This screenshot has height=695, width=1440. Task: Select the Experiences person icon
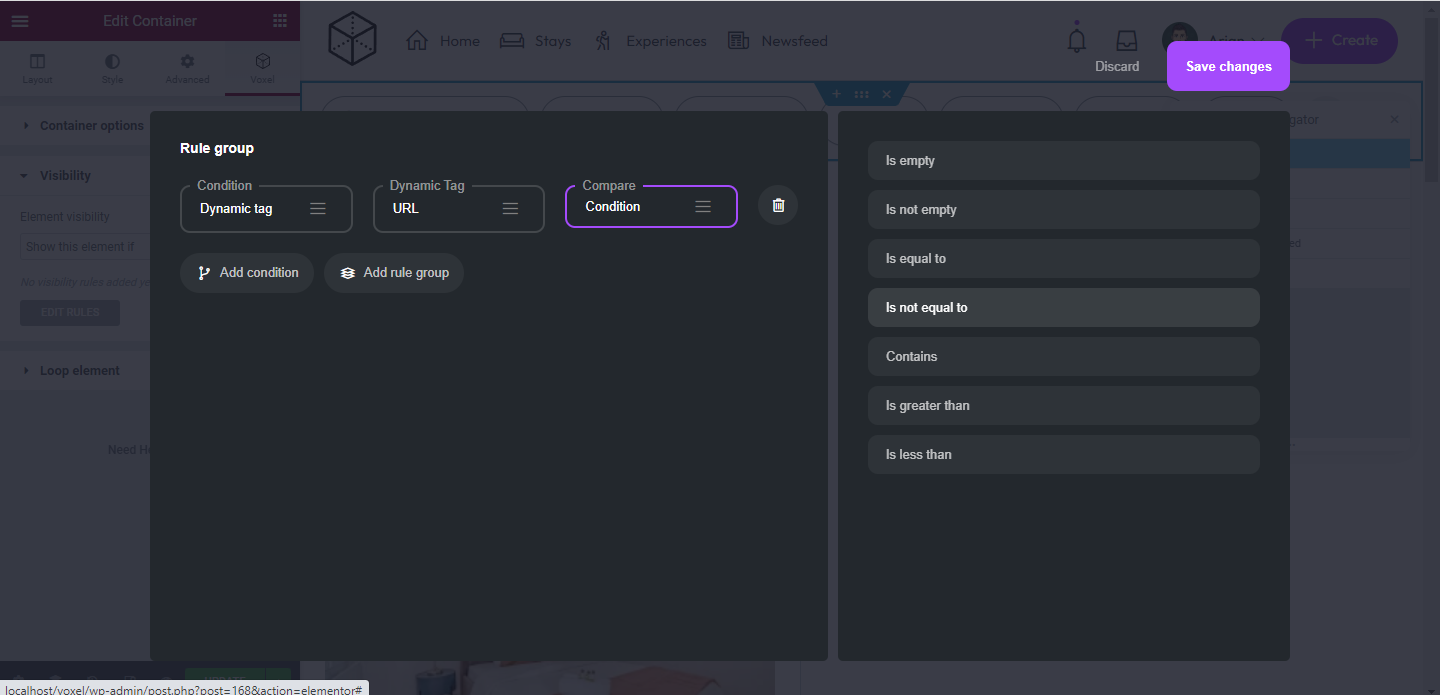(603, 40)
